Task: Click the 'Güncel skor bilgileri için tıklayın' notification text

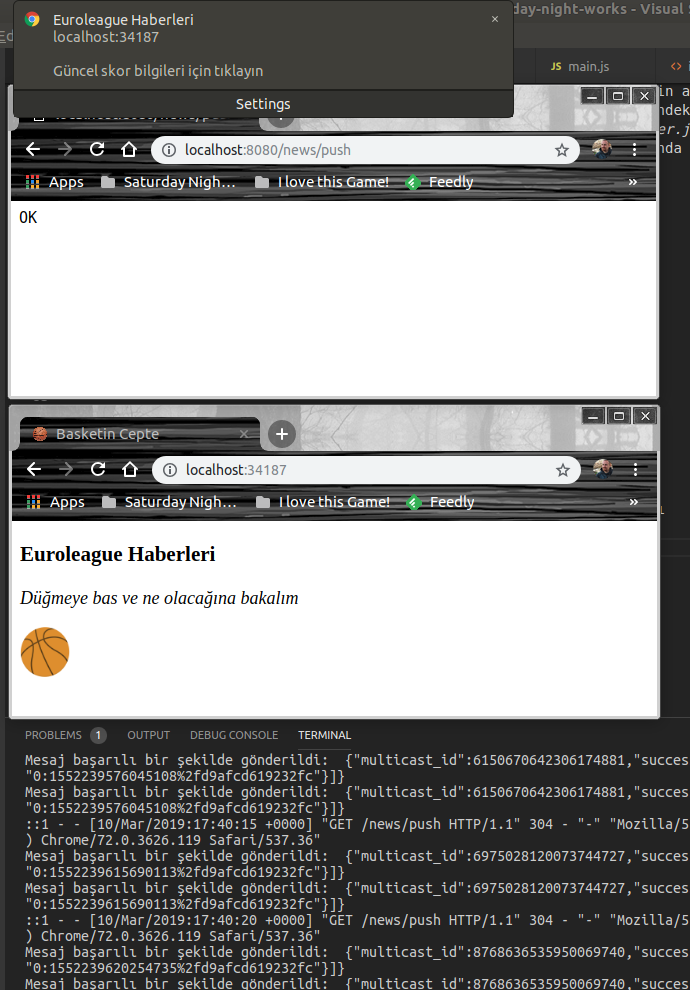Action: (158, 71)
